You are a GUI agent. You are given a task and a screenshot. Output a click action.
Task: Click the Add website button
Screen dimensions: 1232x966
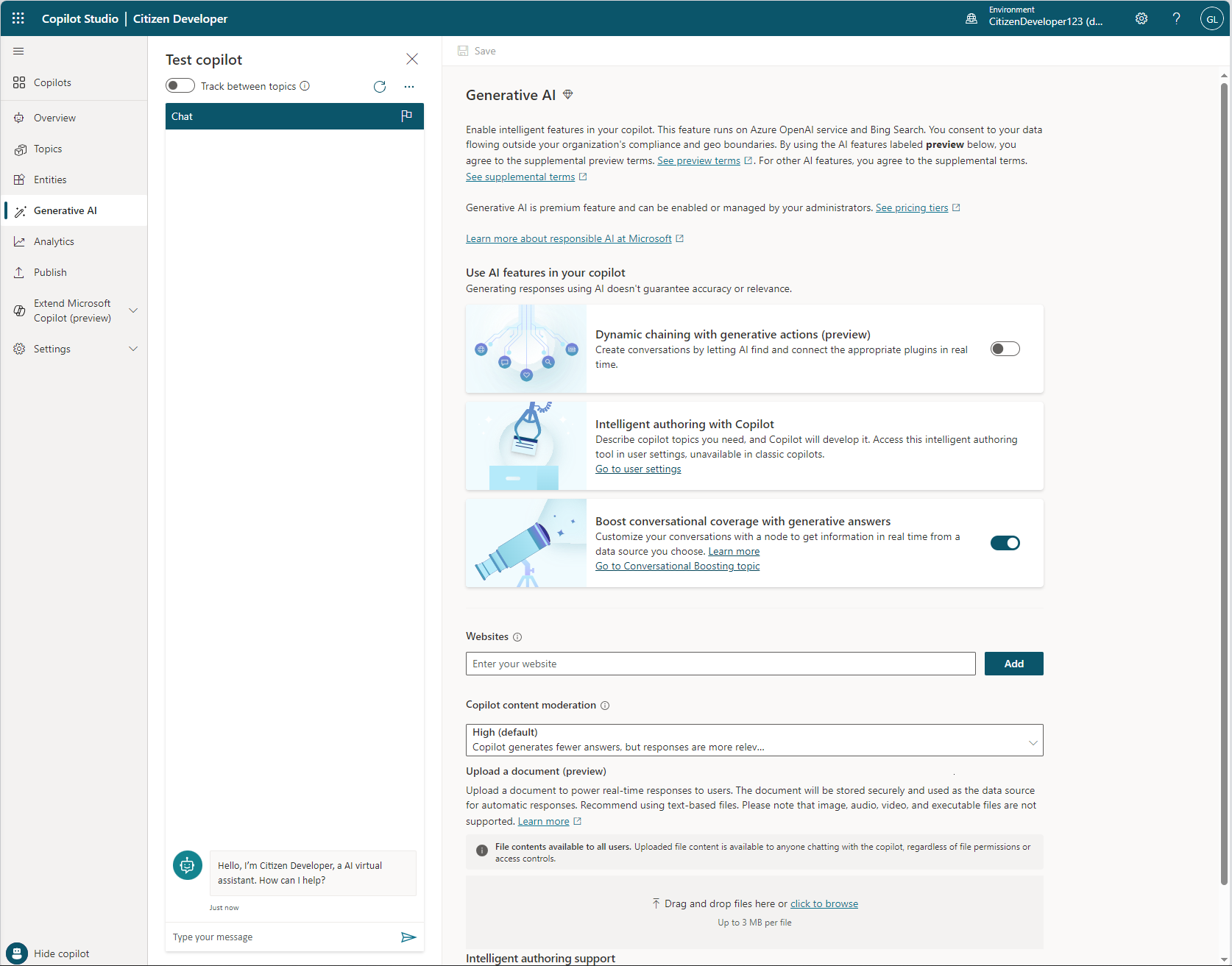point(1013,664)
